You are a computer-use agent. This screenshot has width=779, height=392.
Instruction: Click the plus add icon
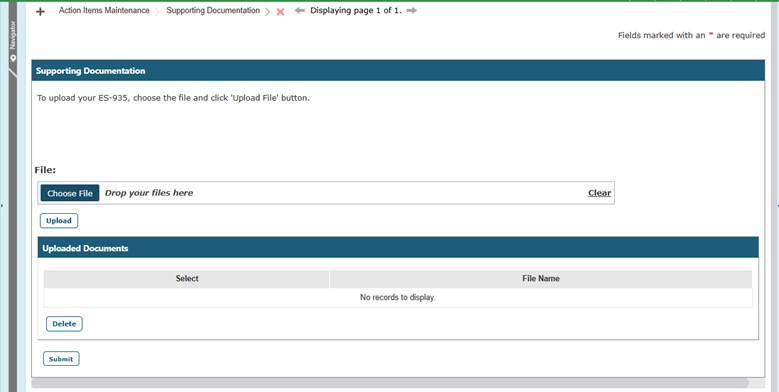click(x=40, y=11)
